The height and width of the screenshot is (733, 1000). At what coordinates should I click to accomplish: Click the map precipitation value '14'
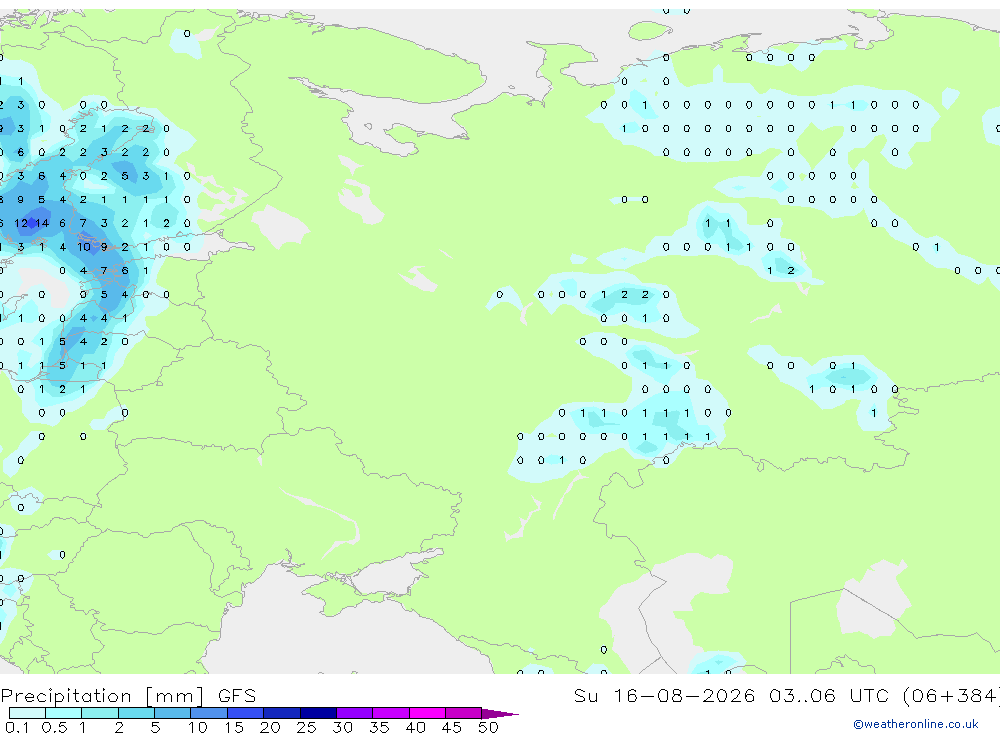pos(42,223)
